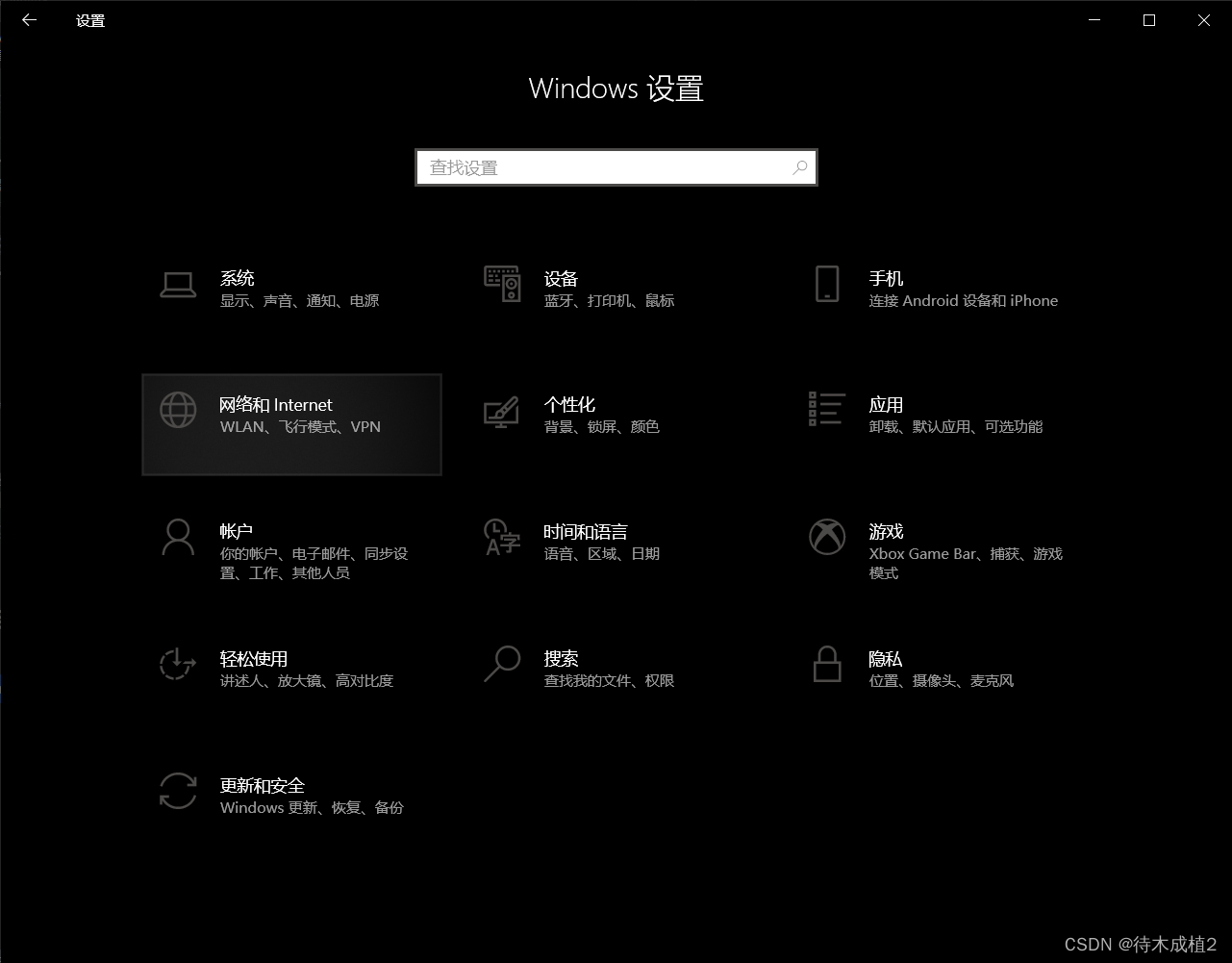
Task: Click the text 显示、声音、通知、电源
Action: click(x=300, y=301)
